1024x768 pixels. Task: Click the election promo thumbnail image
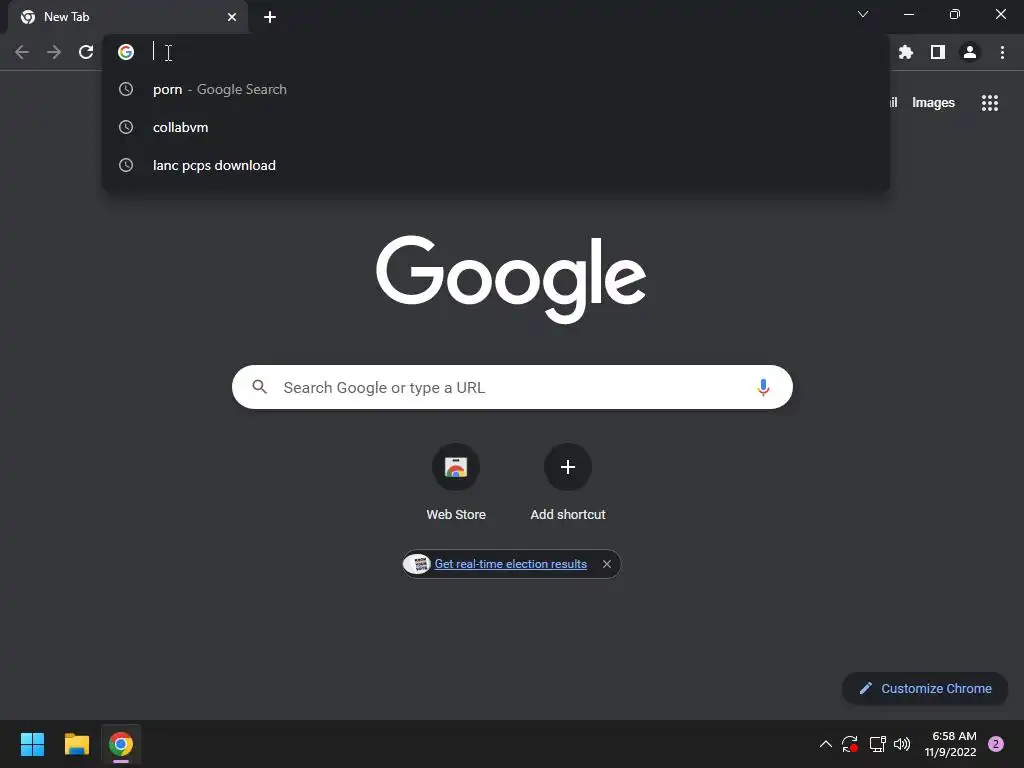(x=418, y=564)
